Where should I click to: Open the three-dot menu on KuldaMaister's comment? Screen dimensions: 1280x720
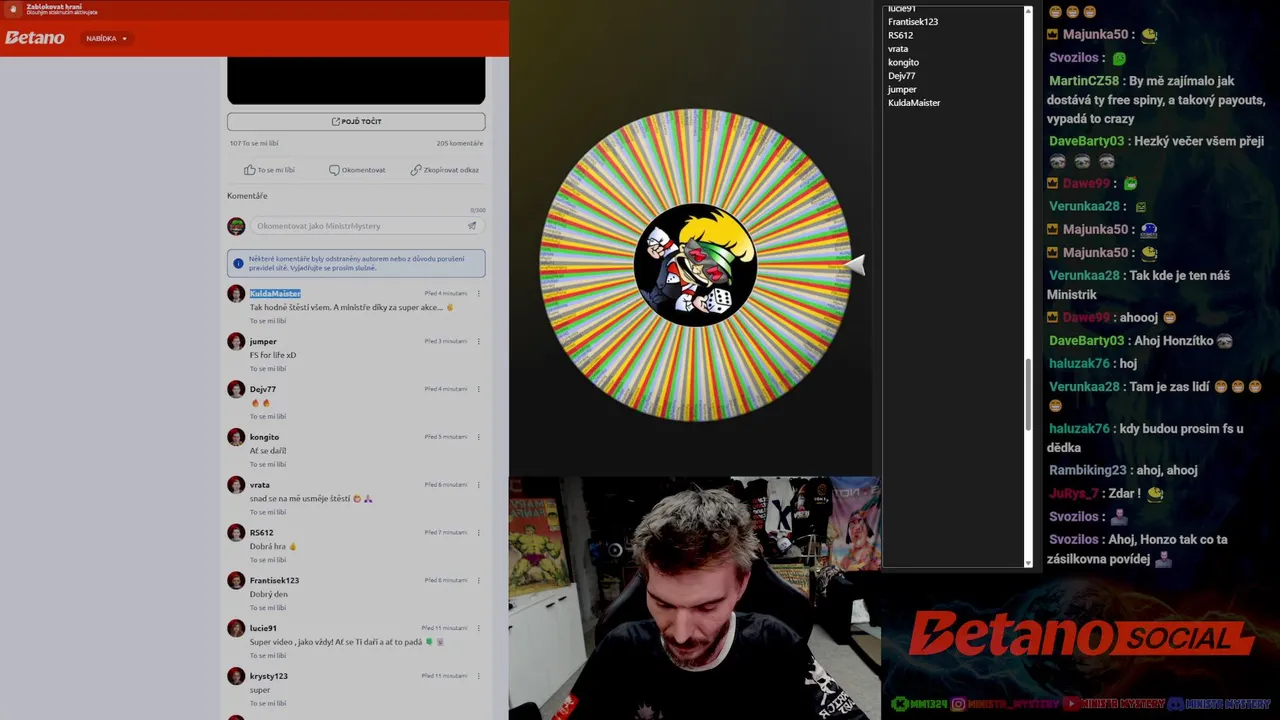[479, 293]
